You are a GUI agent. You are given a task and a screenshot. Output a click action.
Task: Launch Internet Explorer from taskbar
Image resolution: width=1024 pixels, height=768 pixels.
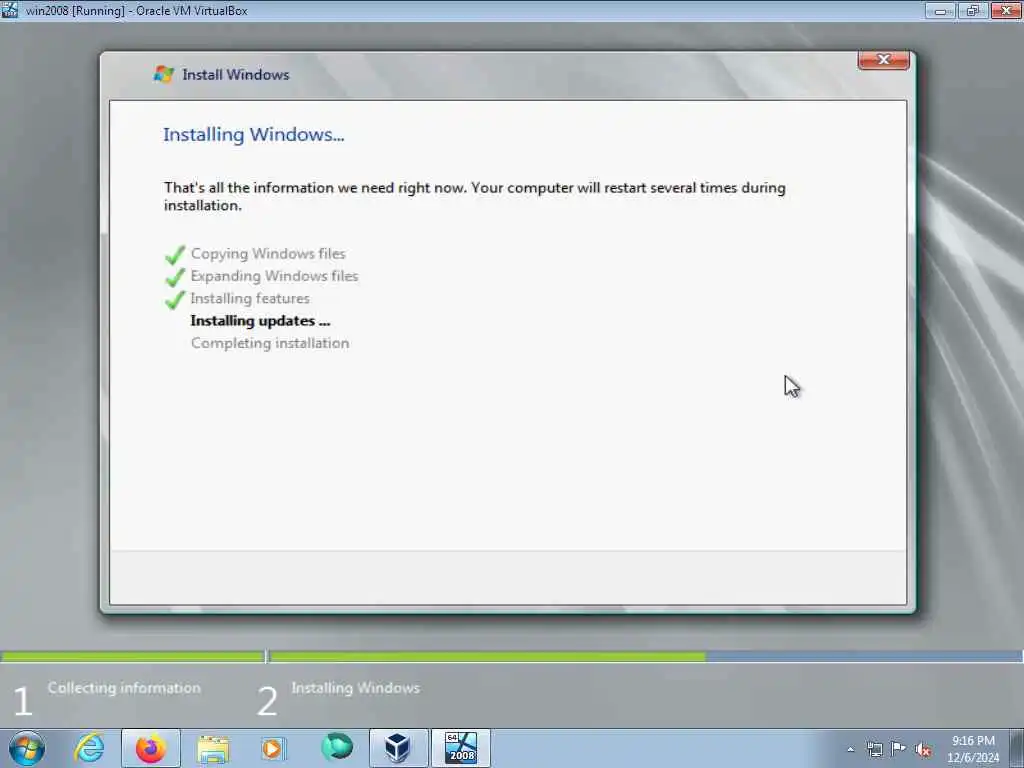coord(89,748)
